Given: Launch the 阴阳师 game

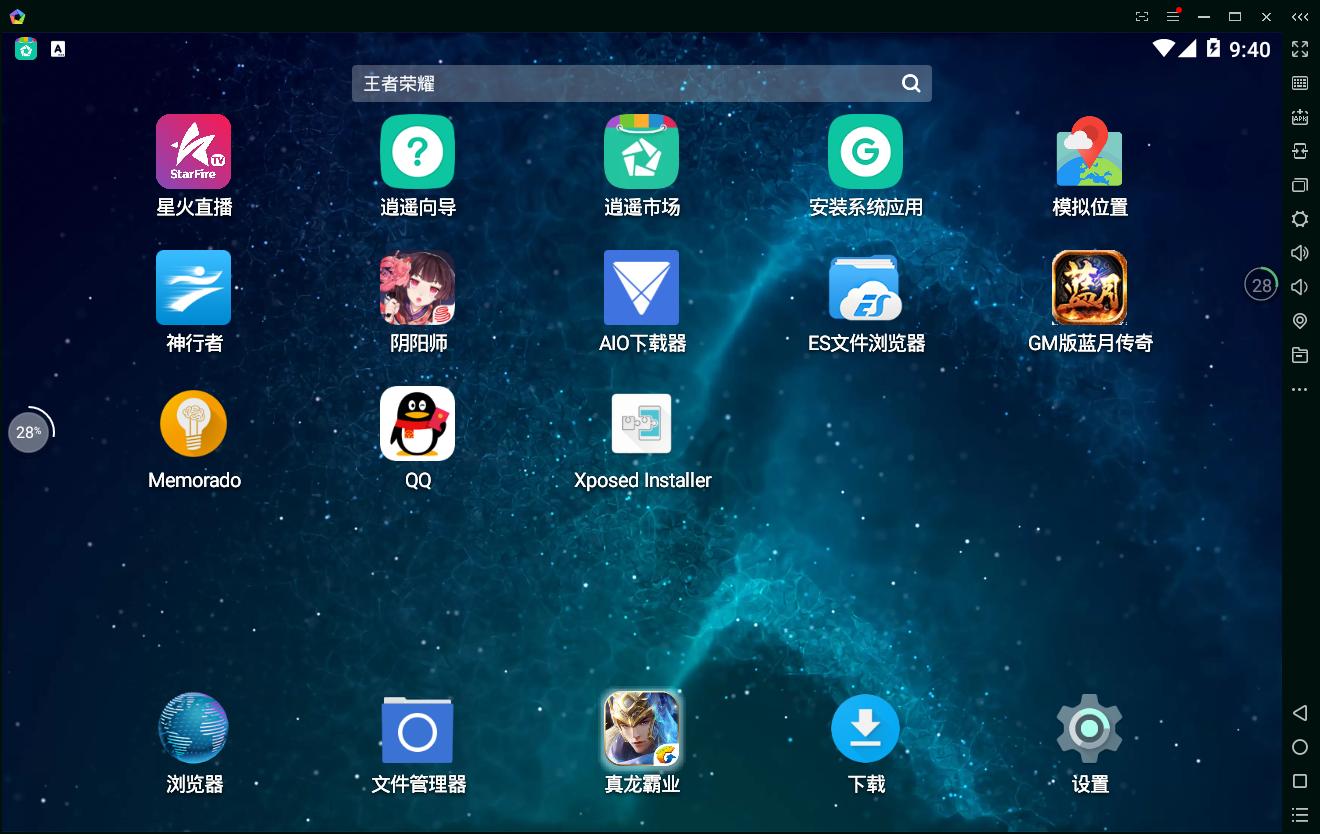Looking at the screenshot, I should 418,288.
